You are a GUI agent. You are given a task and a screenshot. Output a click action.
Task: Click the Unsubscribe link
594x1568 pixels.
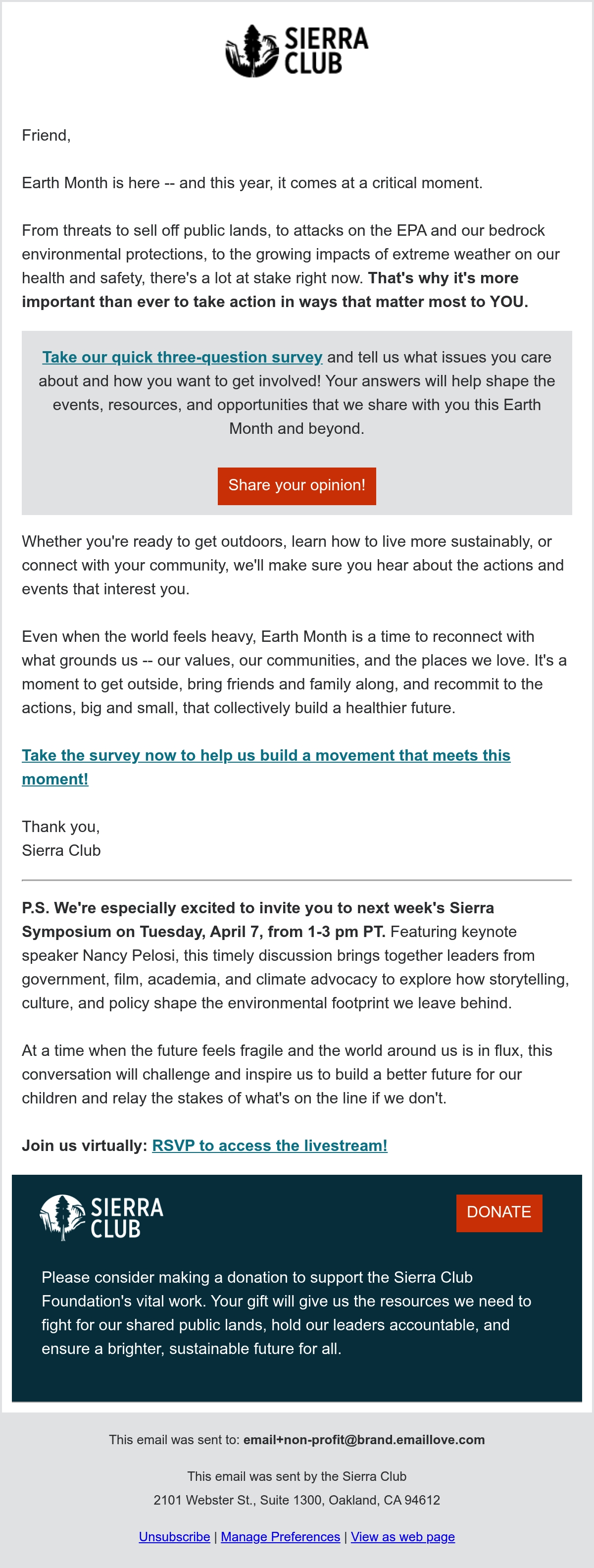175,1537
